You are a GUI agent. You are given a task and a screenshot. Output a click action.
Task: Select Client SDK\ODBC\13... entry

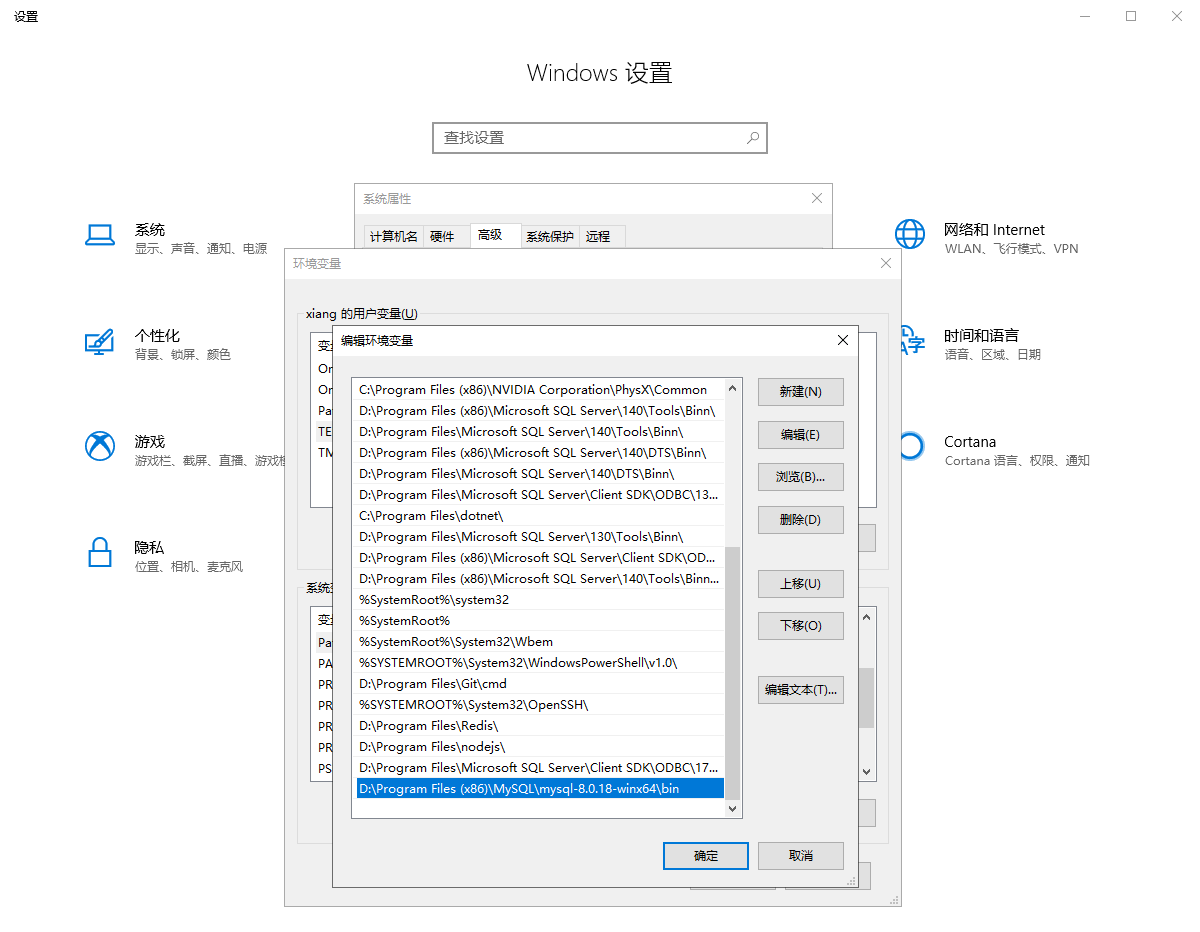pyautogui.click(x=540, y=495)
